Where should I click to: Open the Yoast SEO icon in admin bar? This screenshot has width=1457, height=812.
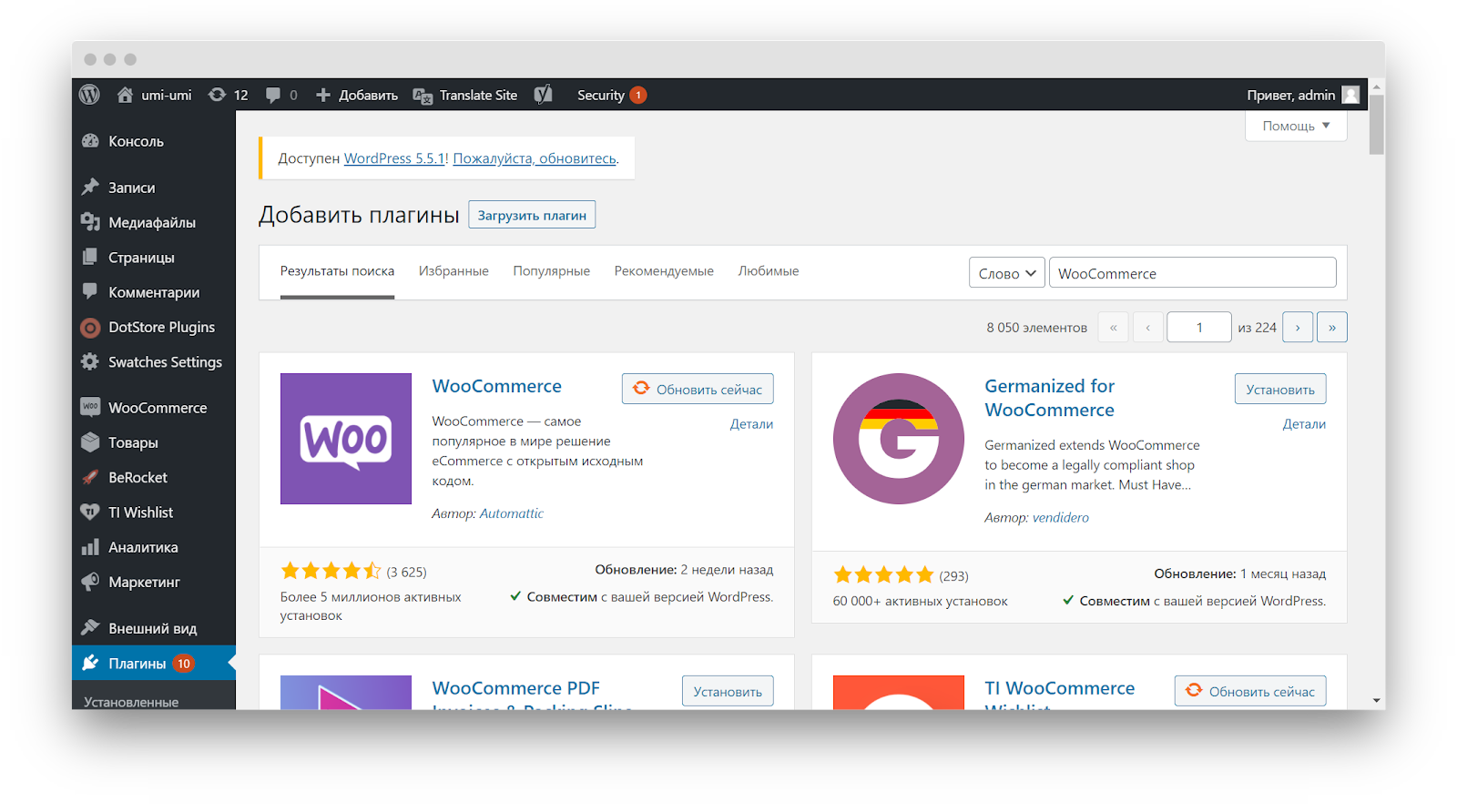(x=544, y=95)
